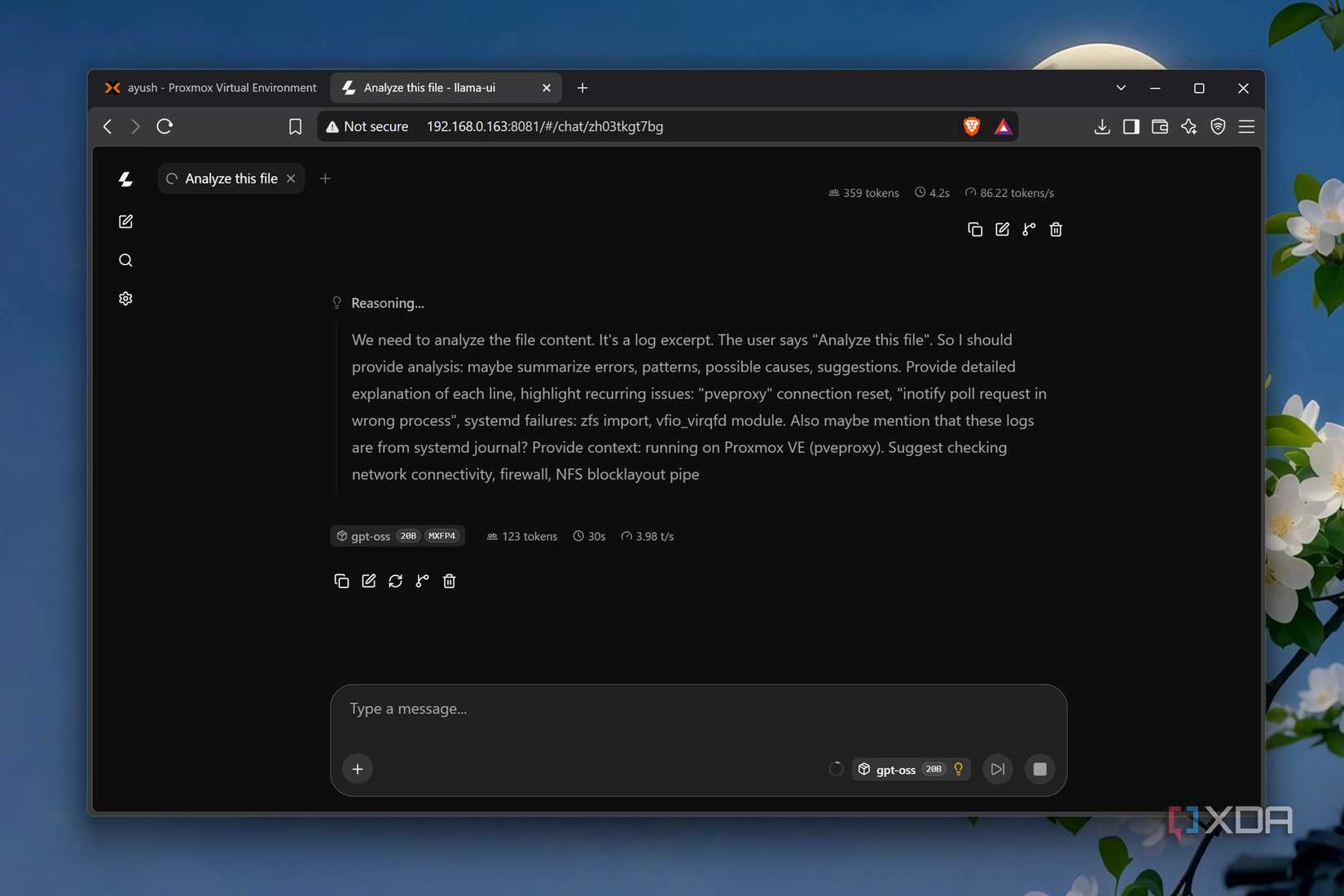
Task: Delete the gpt-oss assistant response
Action: tap(449, 581)
